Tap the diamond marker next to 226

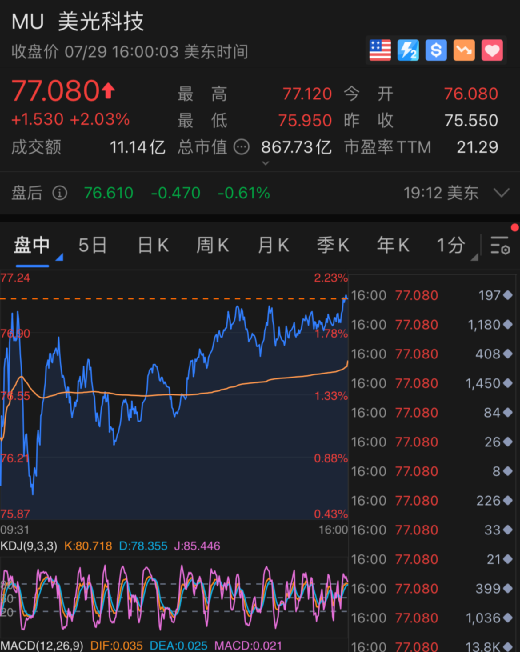click(508, 501)
